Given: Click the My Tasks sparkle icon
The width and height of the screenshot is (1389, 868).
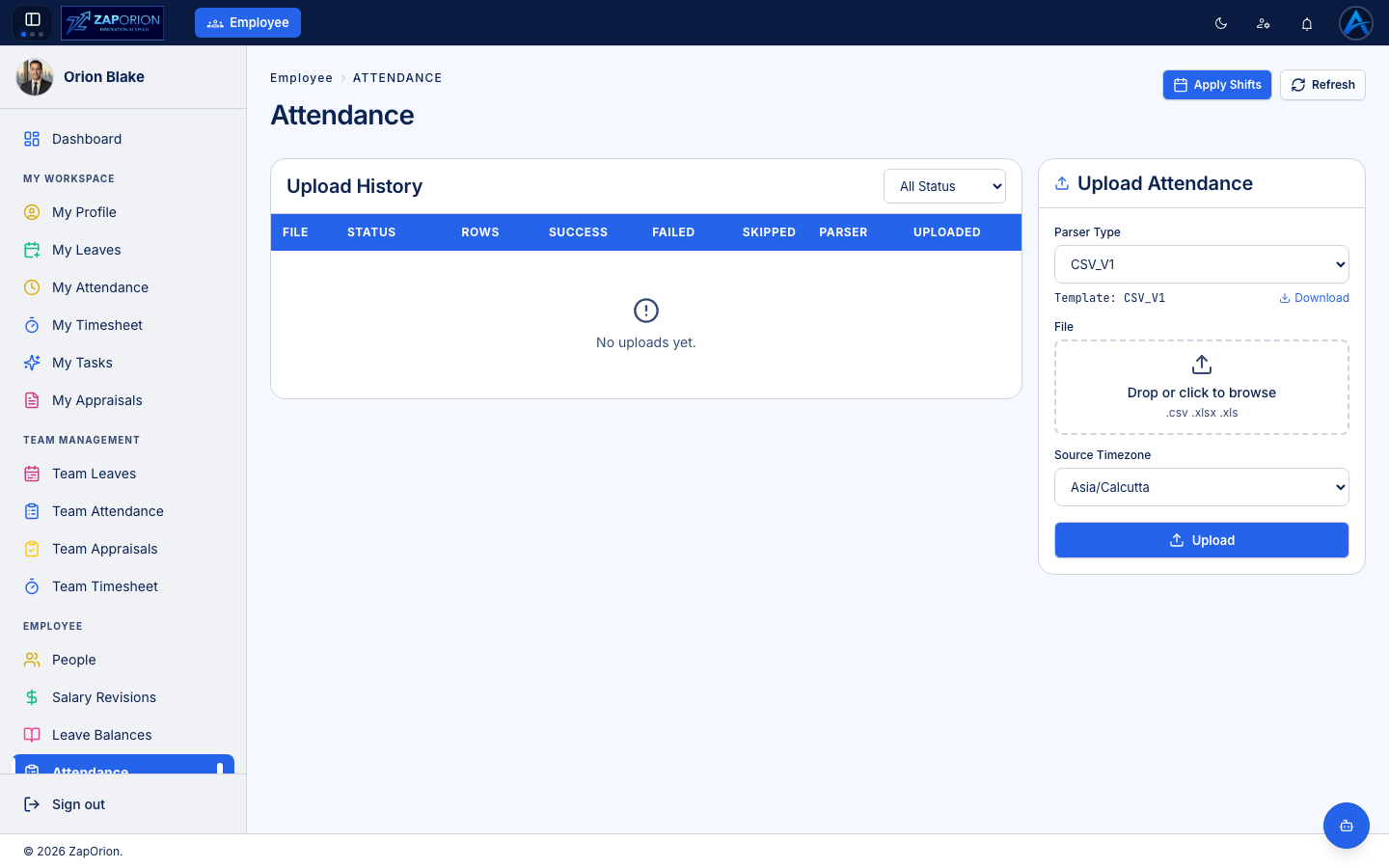Looking at the screenshot, I should click(32, 363).
